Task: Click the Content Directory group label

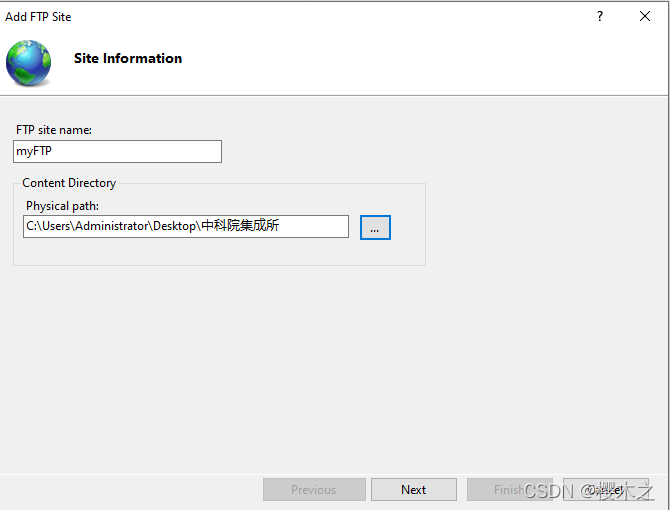Action: coord(69,183)
